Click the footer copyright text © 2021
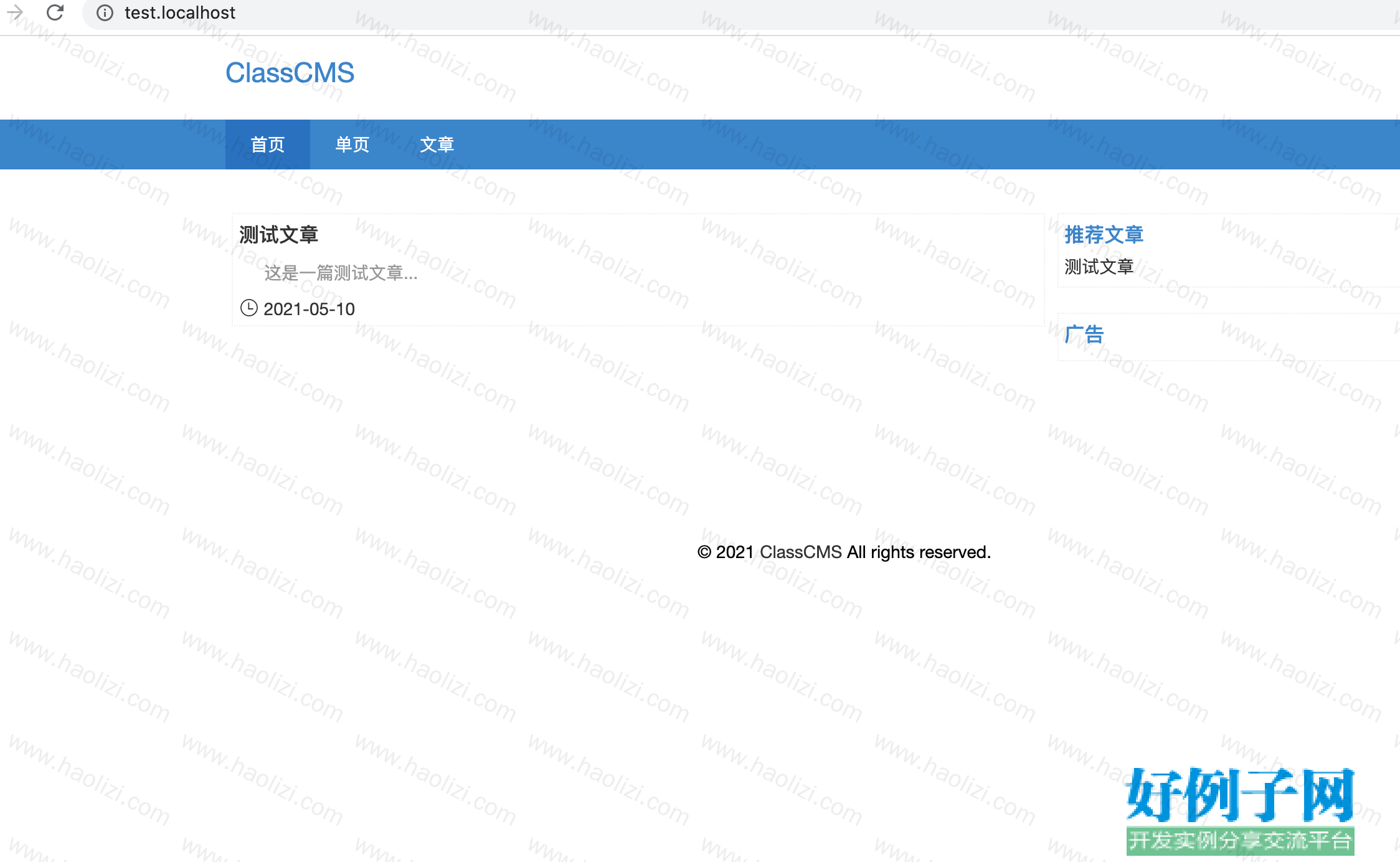The height and width of the screenshot is (862, 1400). coord(726,552)
